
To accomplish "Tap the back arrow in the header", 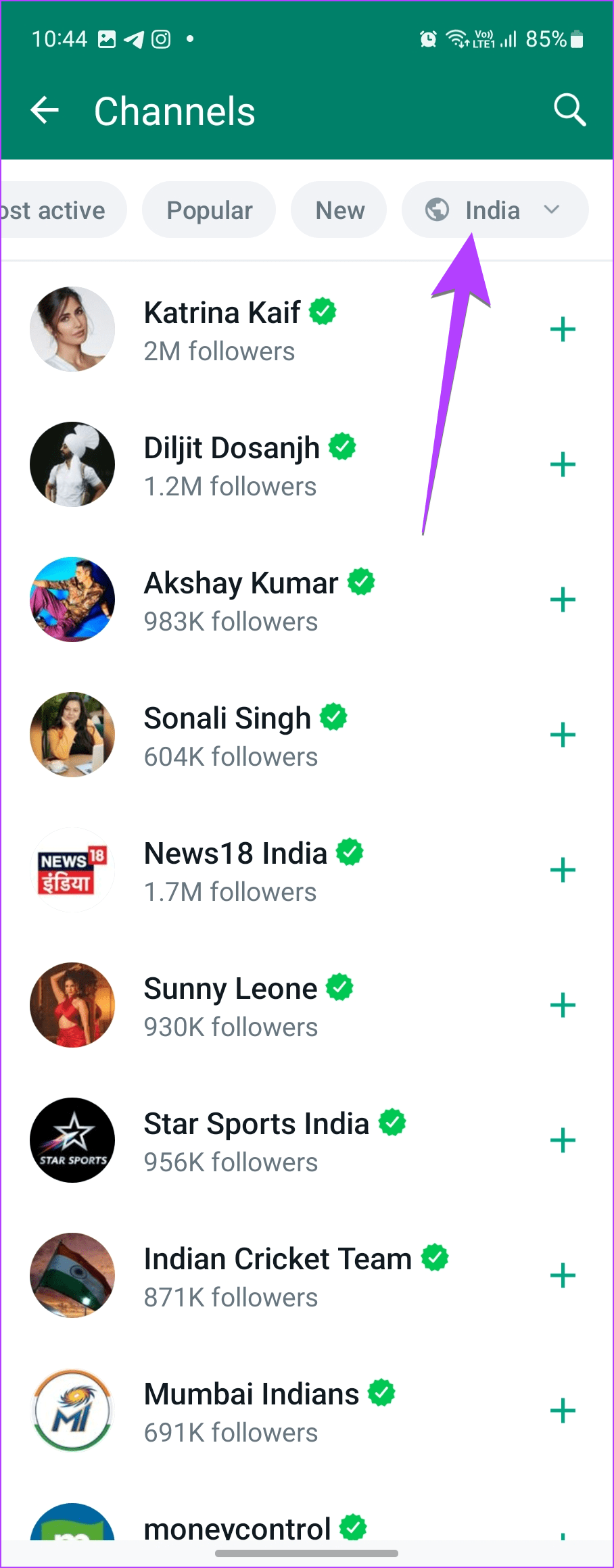I will click(45, 110).
